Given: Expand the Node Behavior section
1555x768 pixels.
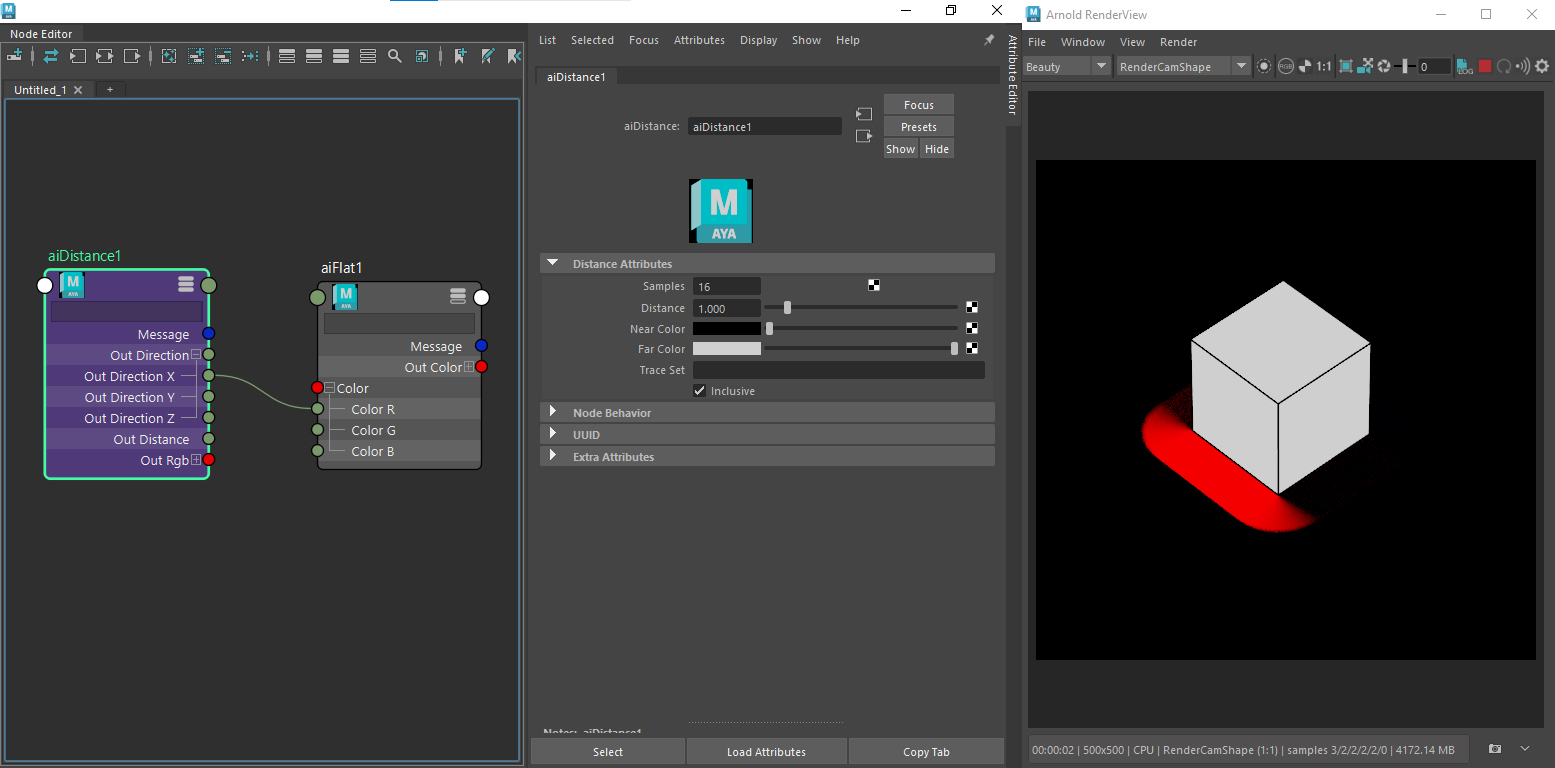Looking at the screenshot, I should click(552, 412).
